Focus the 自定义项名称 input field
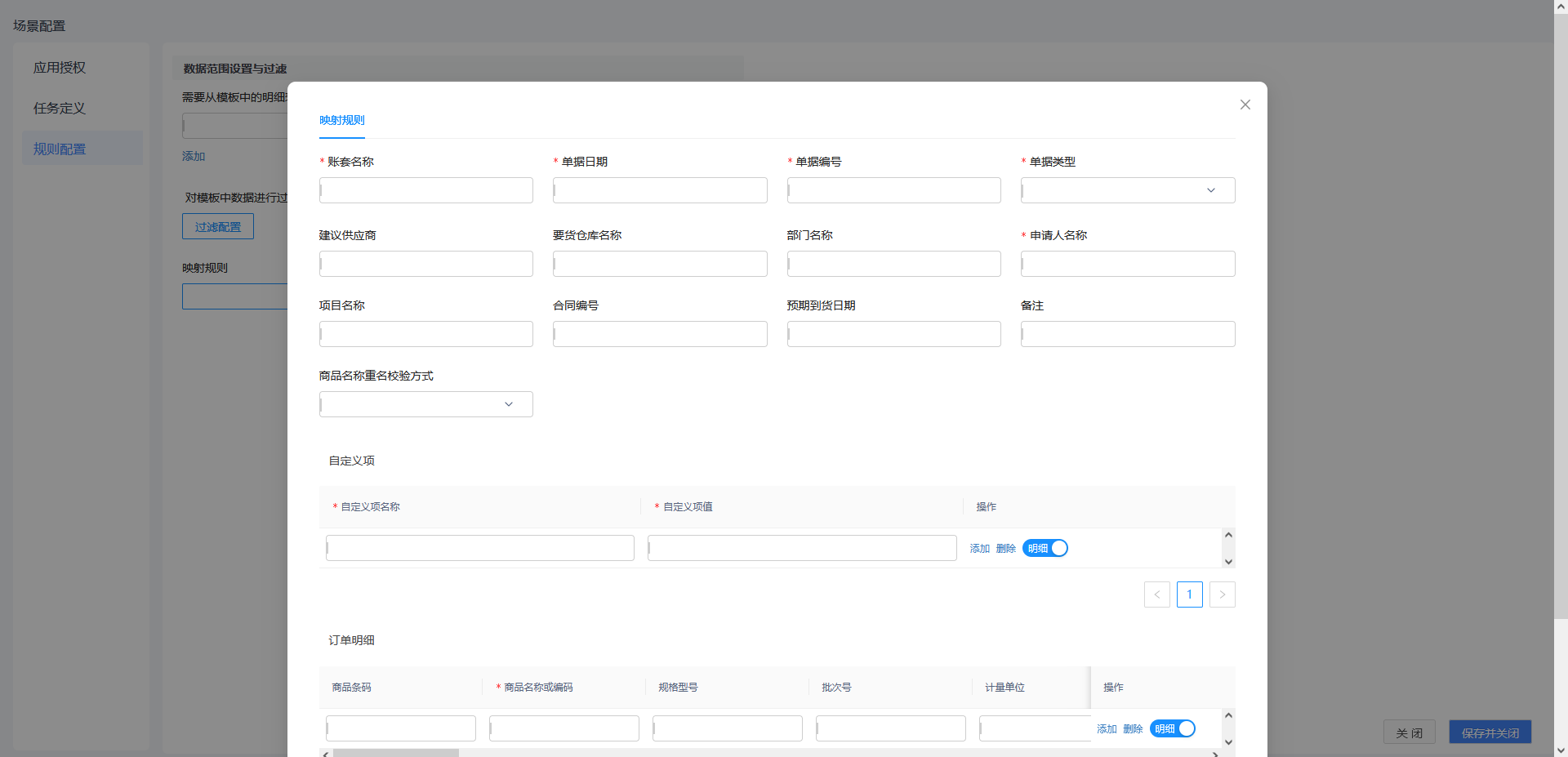 (480, 548)
